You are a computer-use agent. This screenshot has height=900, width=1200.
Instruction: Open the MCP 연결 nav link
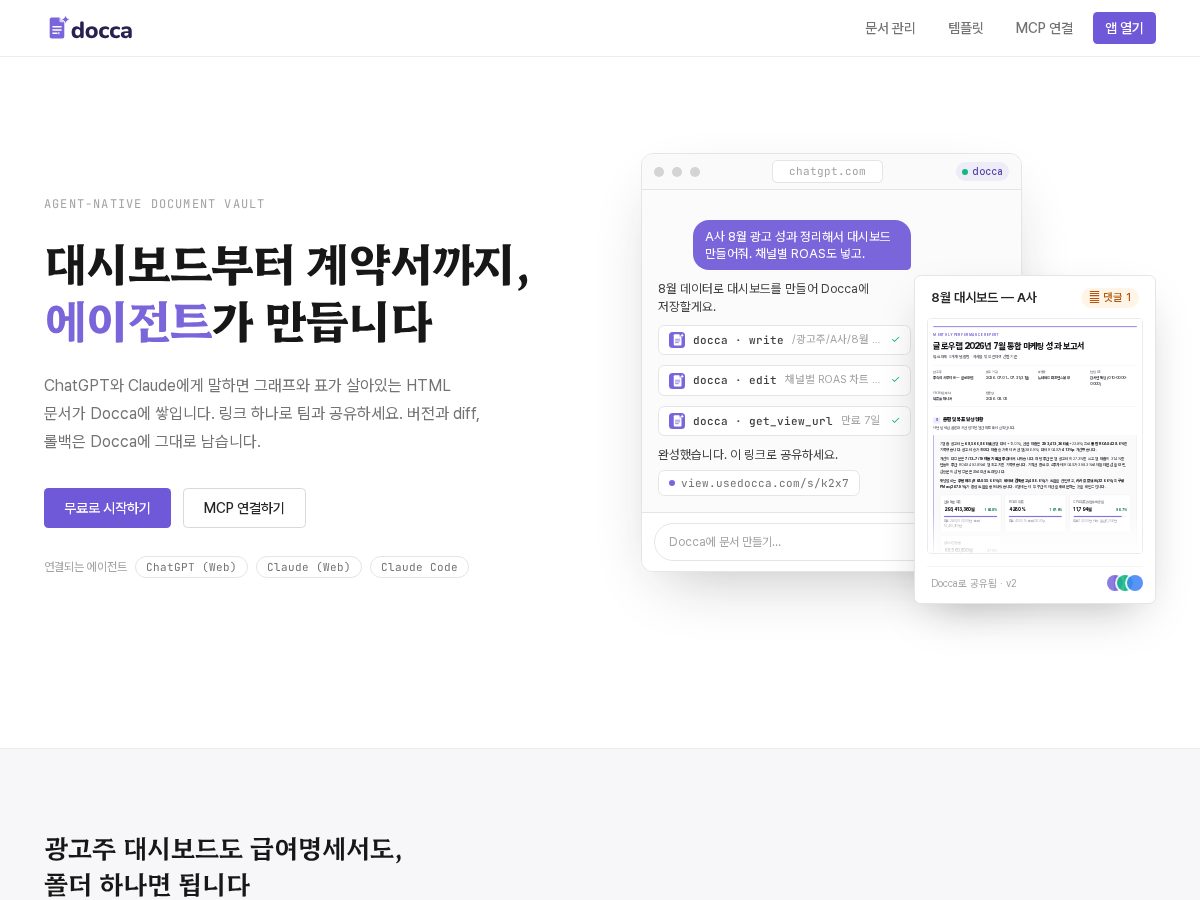point(1044,28)
